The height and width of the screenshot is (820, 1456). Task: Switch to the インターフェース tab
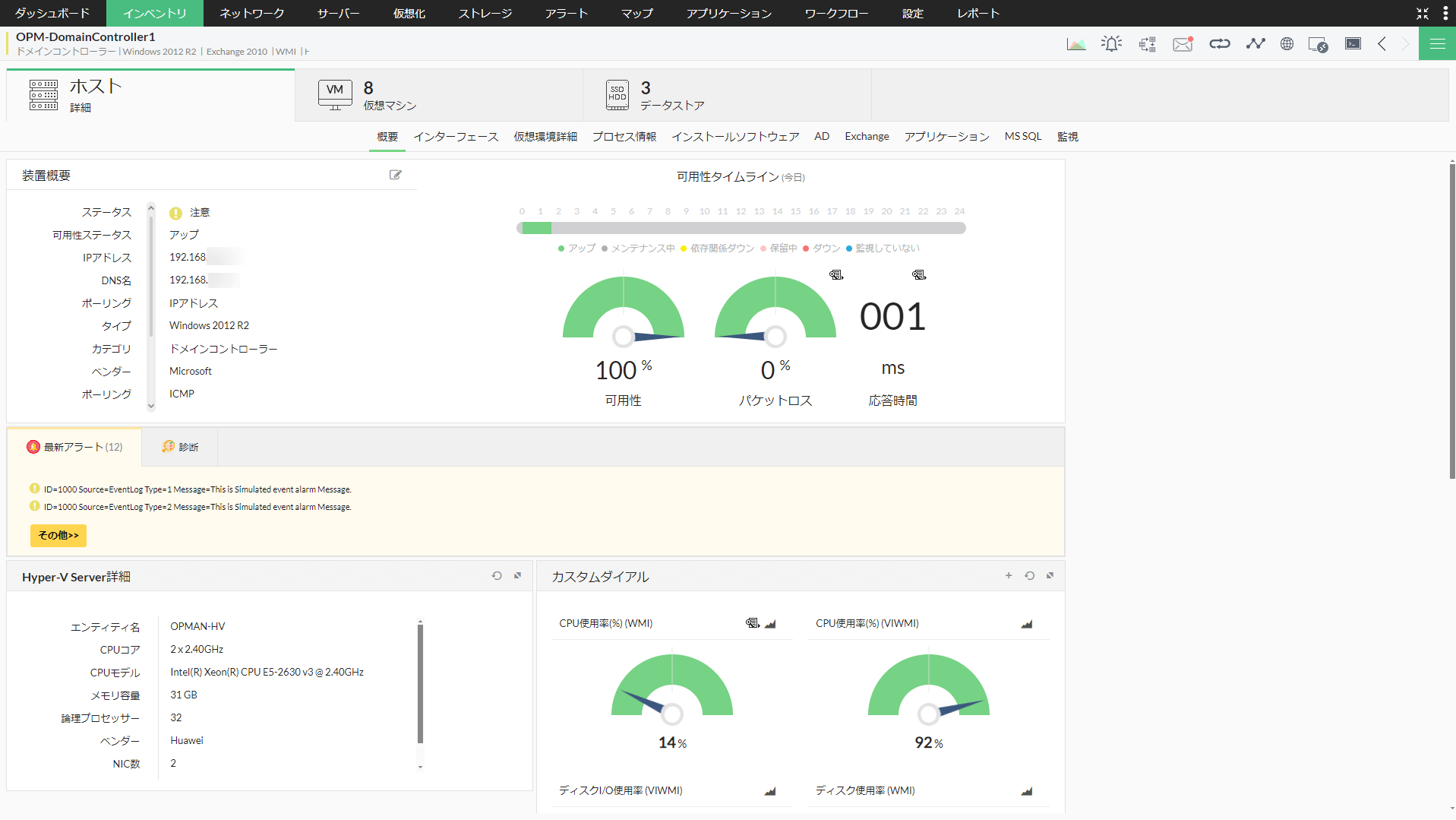456,137
